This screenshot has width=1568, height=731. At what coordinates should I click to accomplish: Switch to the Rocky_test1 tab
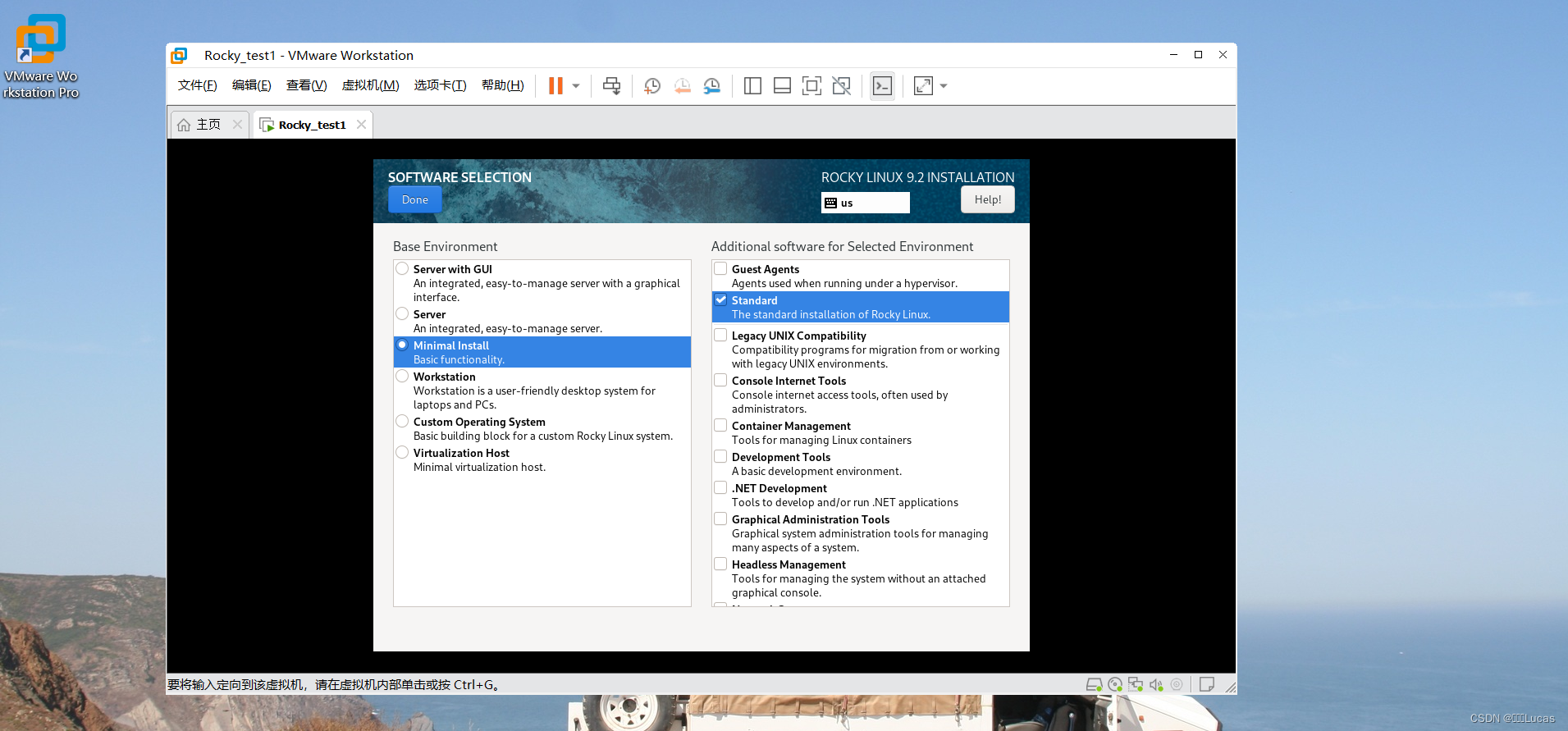tap(313, 125)
